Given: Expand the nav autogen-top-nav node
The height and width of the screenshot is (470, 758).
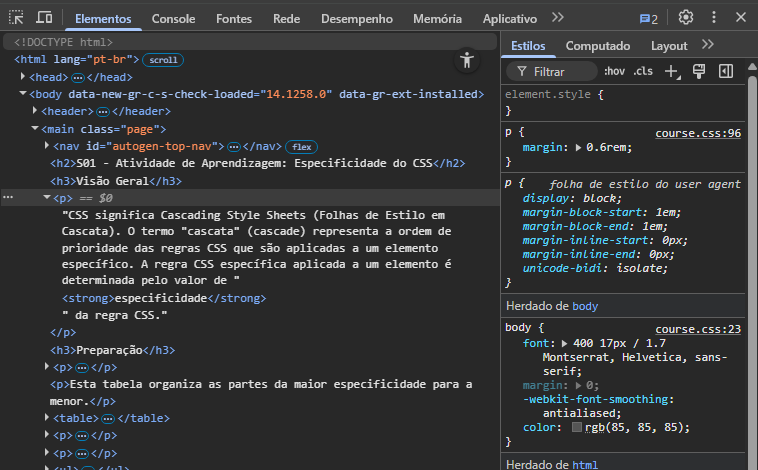Looking at the screenshot, I should click(47, 145).
